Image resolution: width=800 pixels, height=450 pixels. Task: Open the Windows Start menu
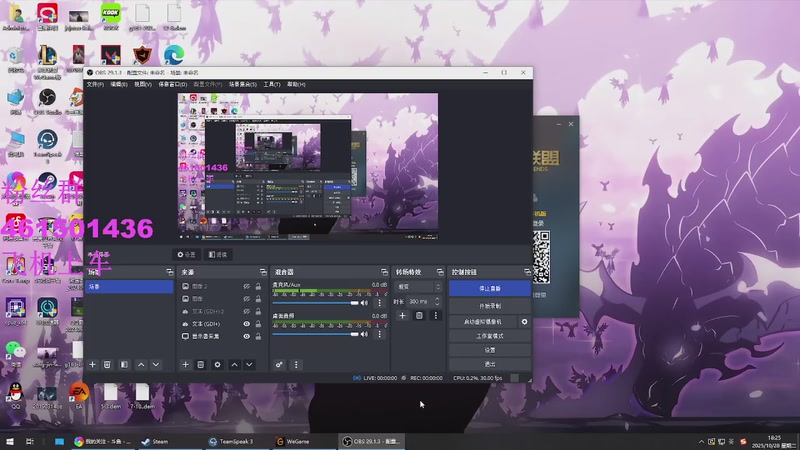[x=10, y=442]
